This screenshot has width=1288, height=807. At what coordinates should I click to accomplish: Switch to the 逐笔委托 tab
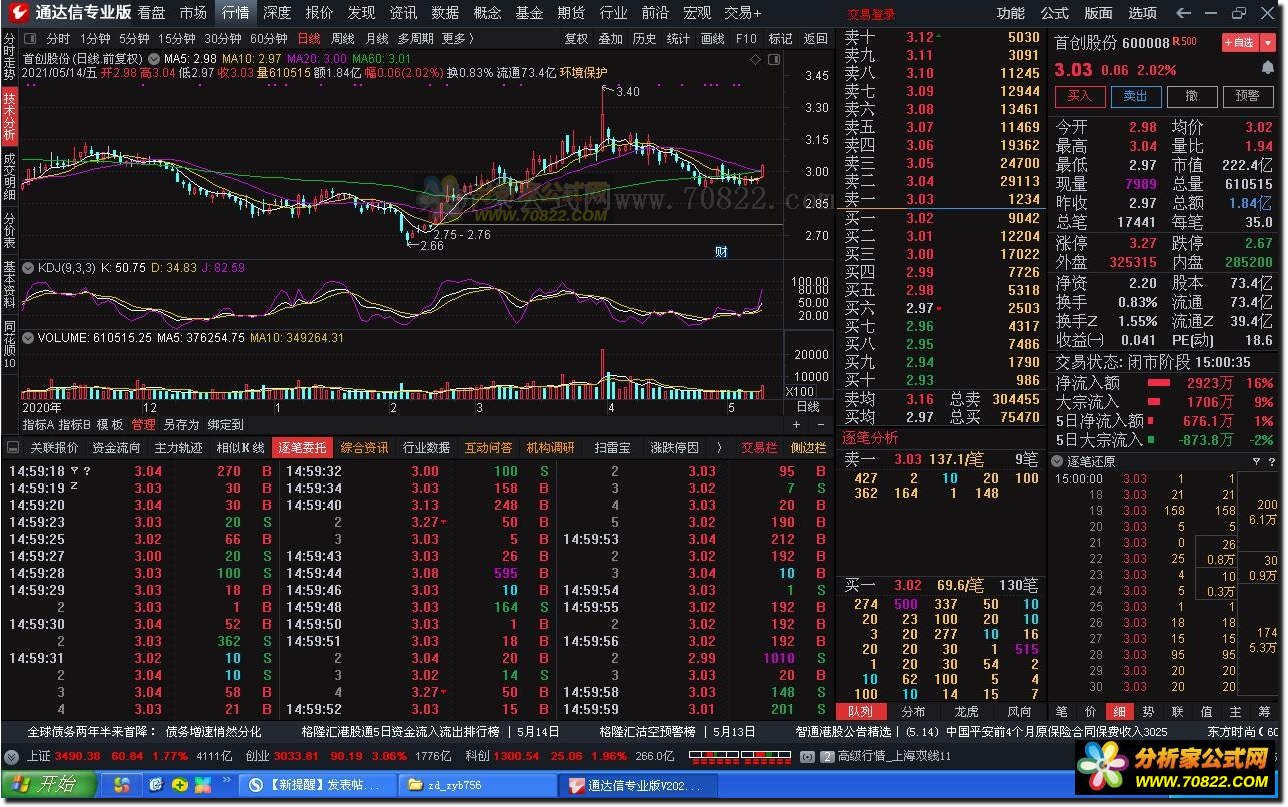tap(302, 447)
